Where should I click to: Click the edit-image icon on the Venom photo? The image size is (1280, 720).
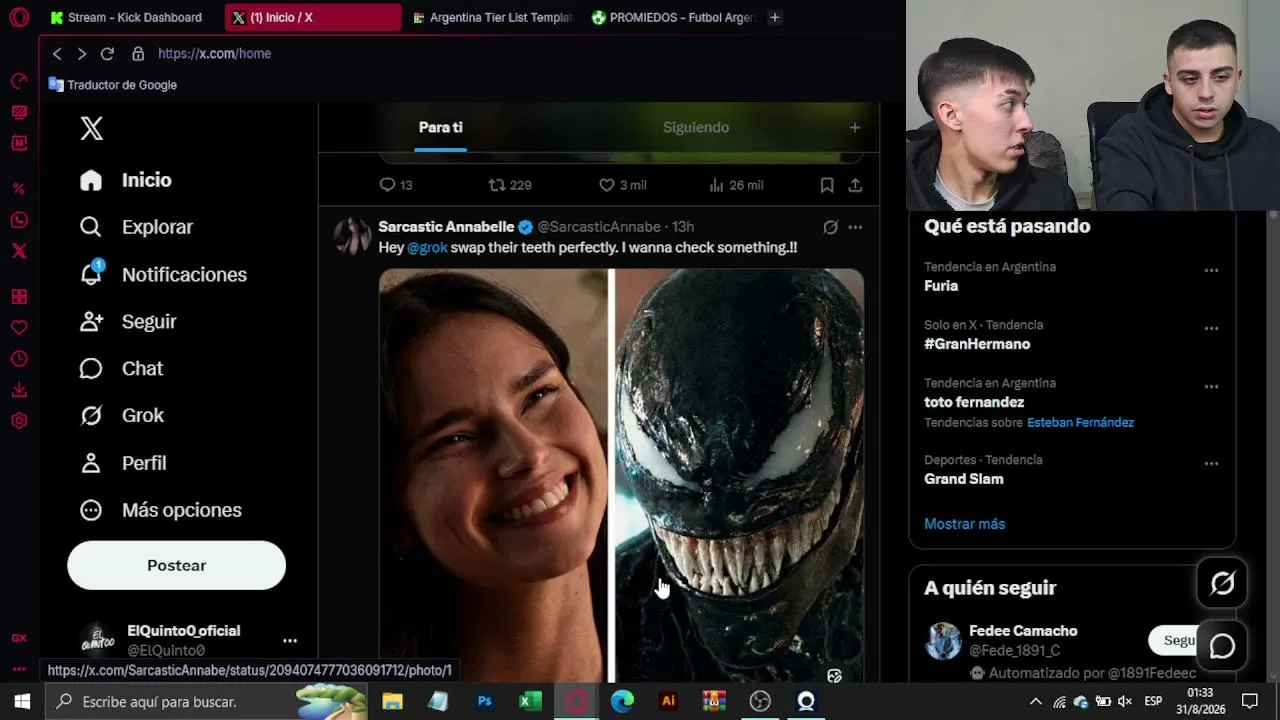[834, 676]
